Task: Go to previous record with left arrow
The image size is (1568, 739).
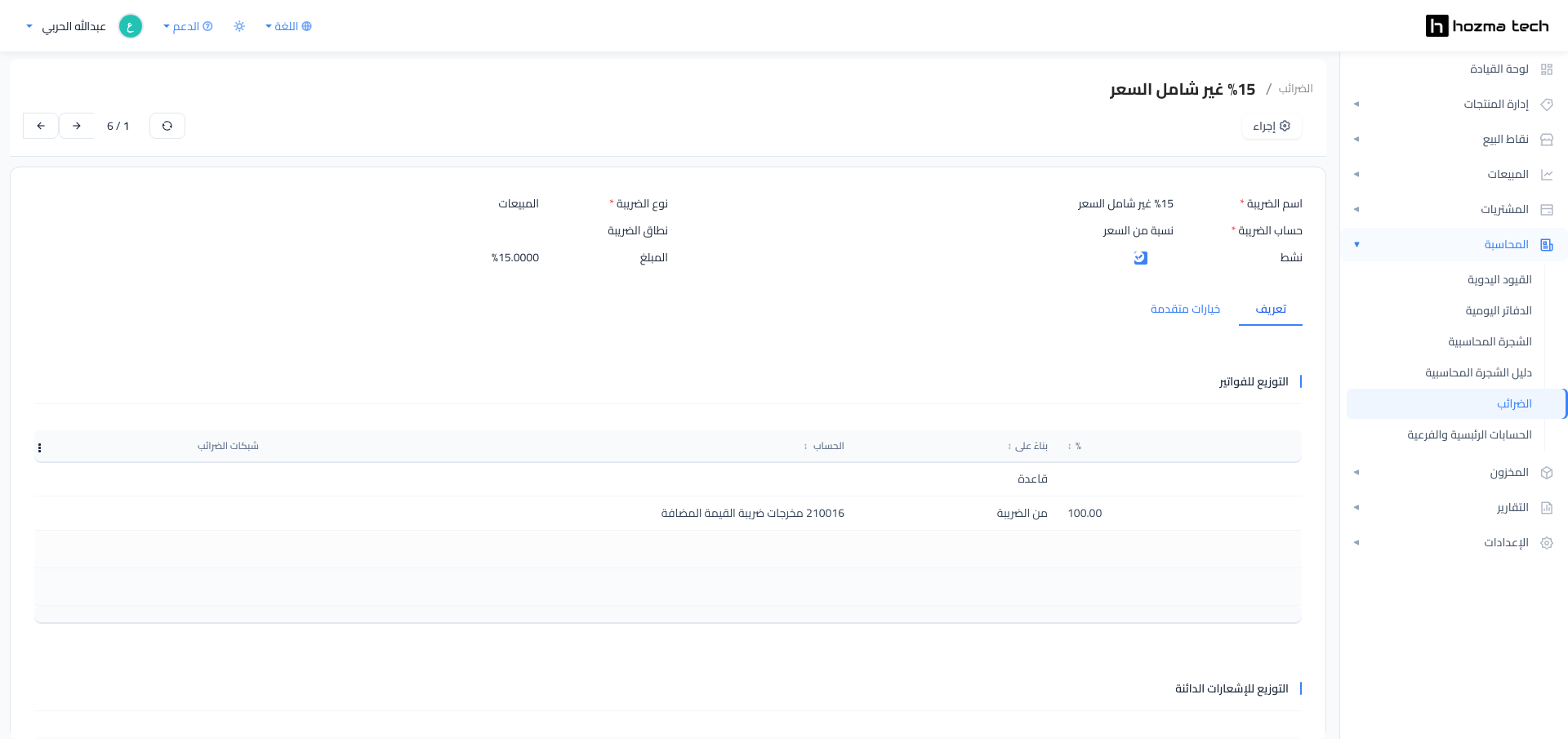Action: tap(41, 126)
